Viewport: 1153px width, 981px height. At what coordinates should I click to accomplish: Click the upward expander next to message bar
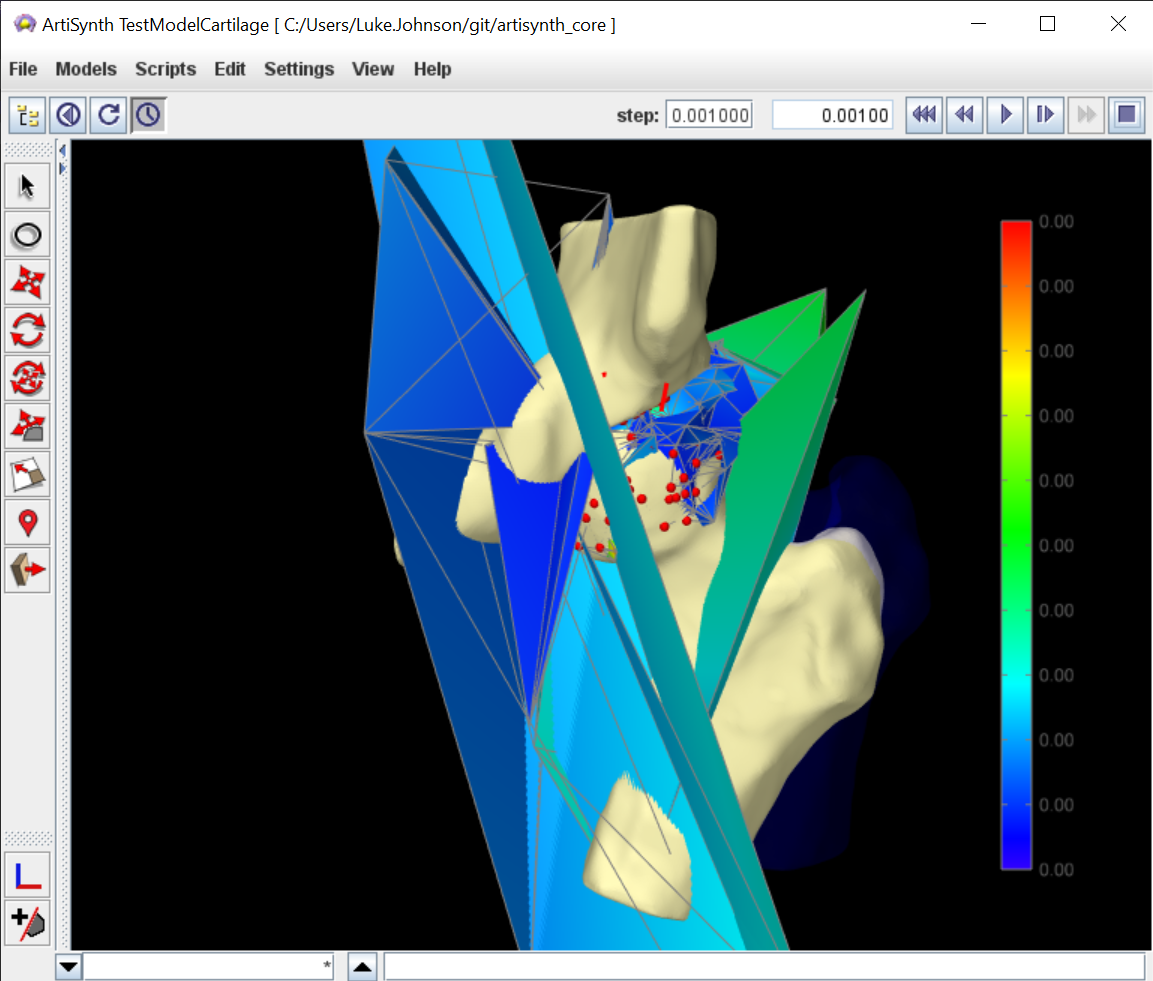click(362, 966)
